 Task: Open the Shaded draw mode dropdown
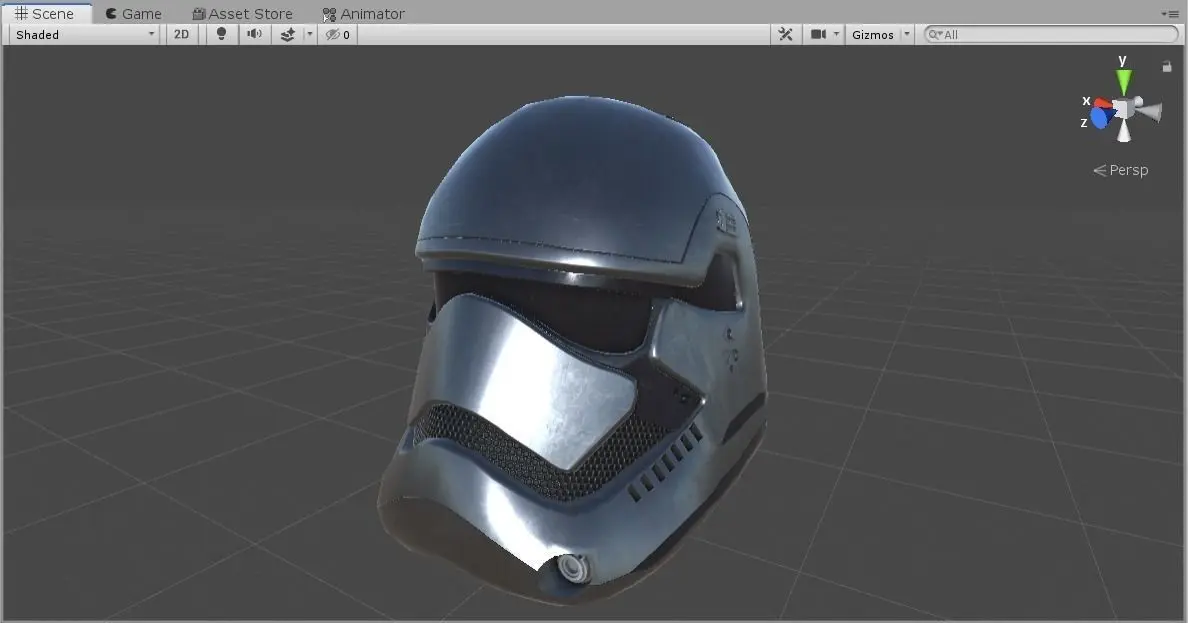[85, 34]
